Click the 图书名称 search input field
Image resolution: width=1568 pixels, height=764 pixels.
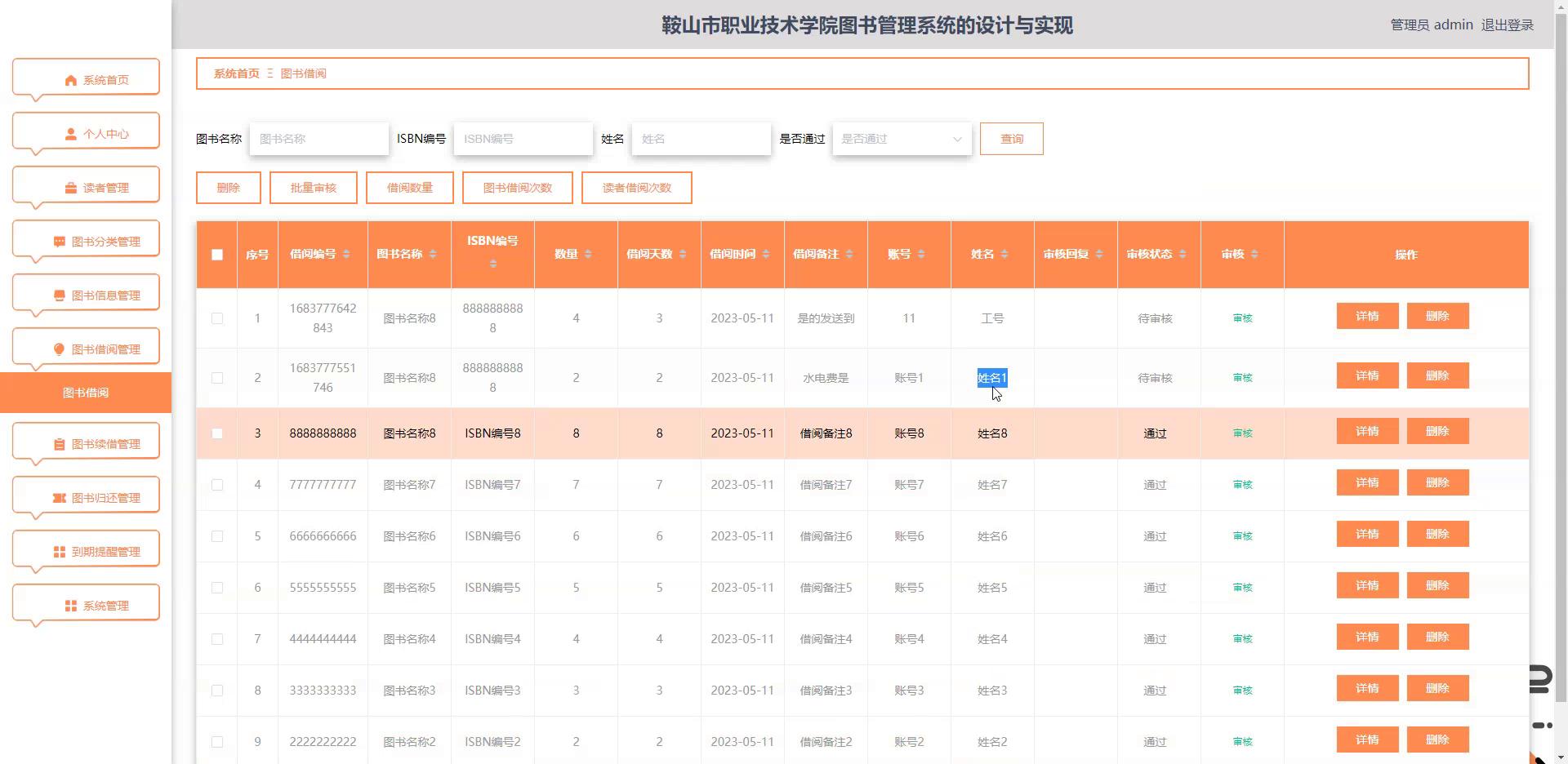[319, 139]
